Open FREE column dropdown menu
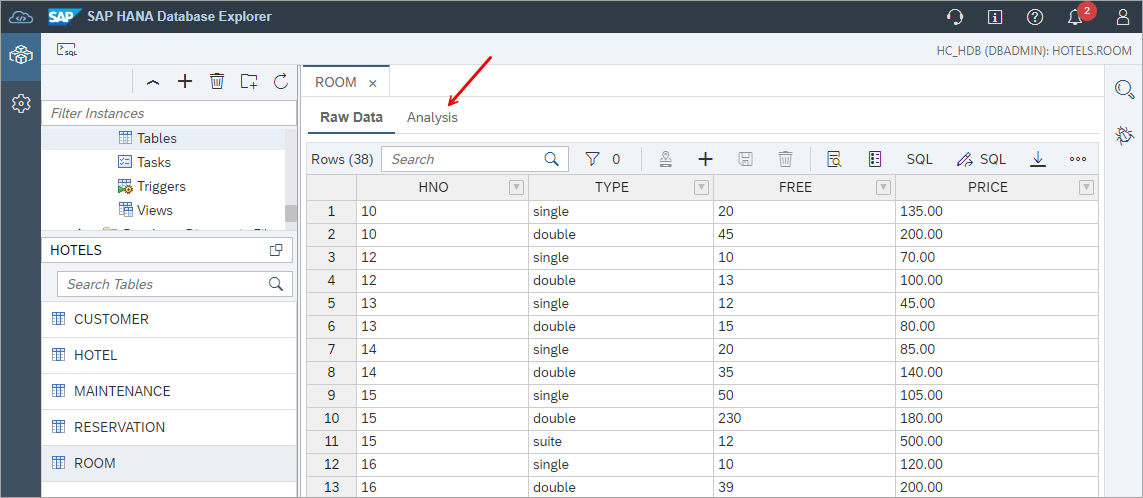1143x498 pixels. [883, 188]
